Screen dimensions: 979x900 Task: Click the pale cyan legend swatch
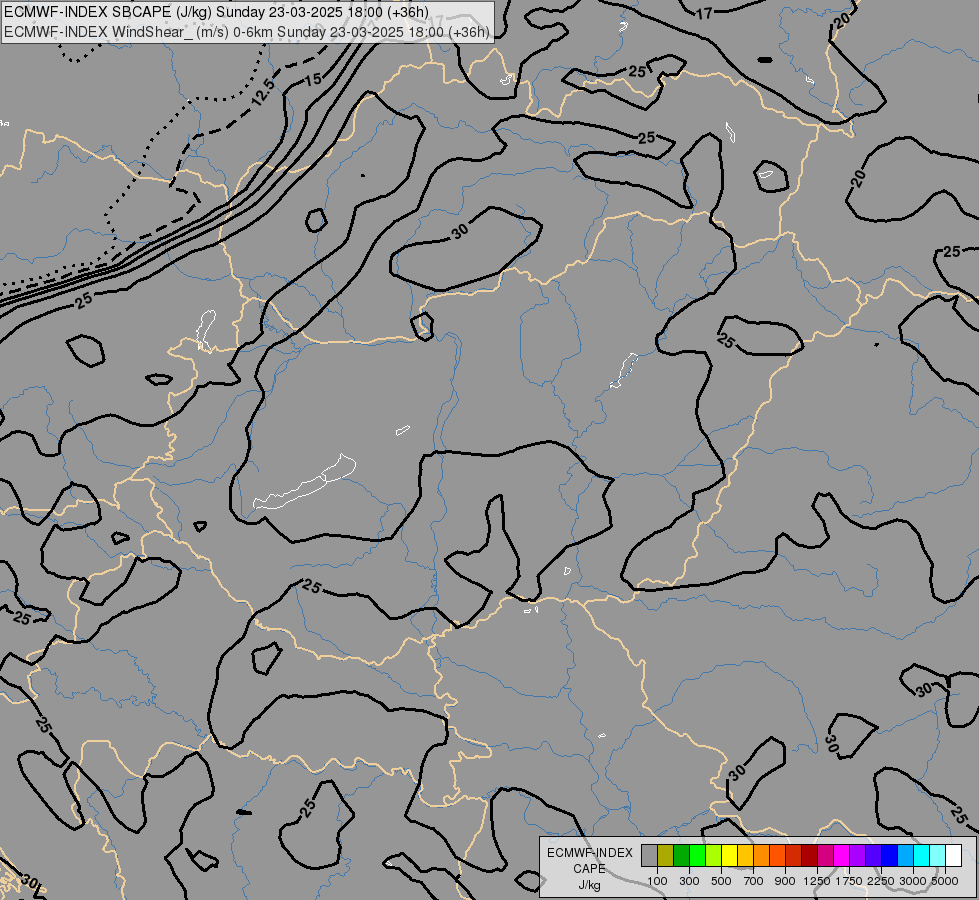tap(938, 855)
